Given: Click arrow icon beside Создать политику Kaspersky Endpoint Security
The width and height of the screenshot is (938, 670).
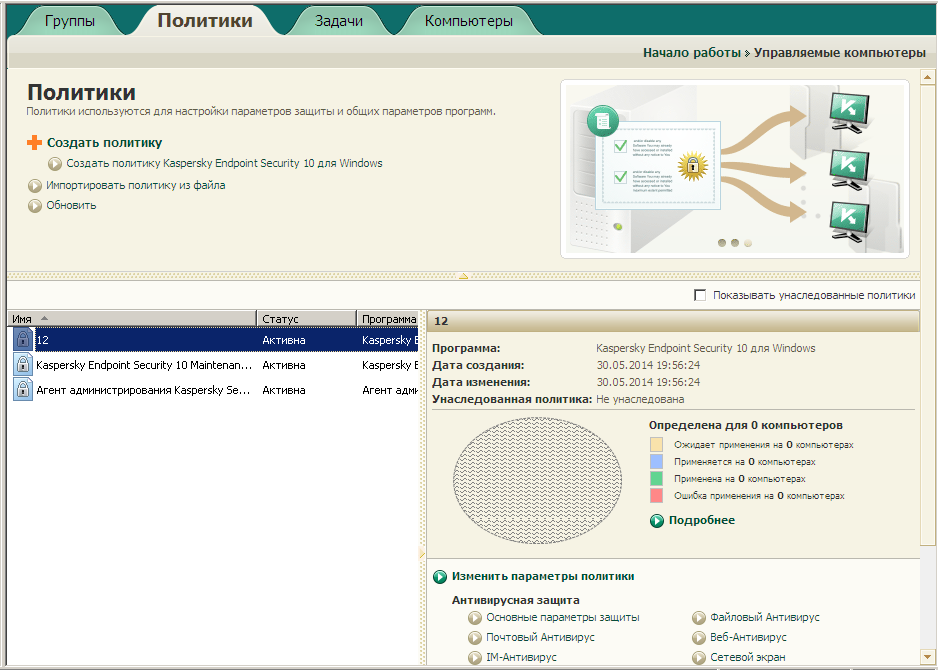Looking at the screenshot, I should tap(55, 163).
